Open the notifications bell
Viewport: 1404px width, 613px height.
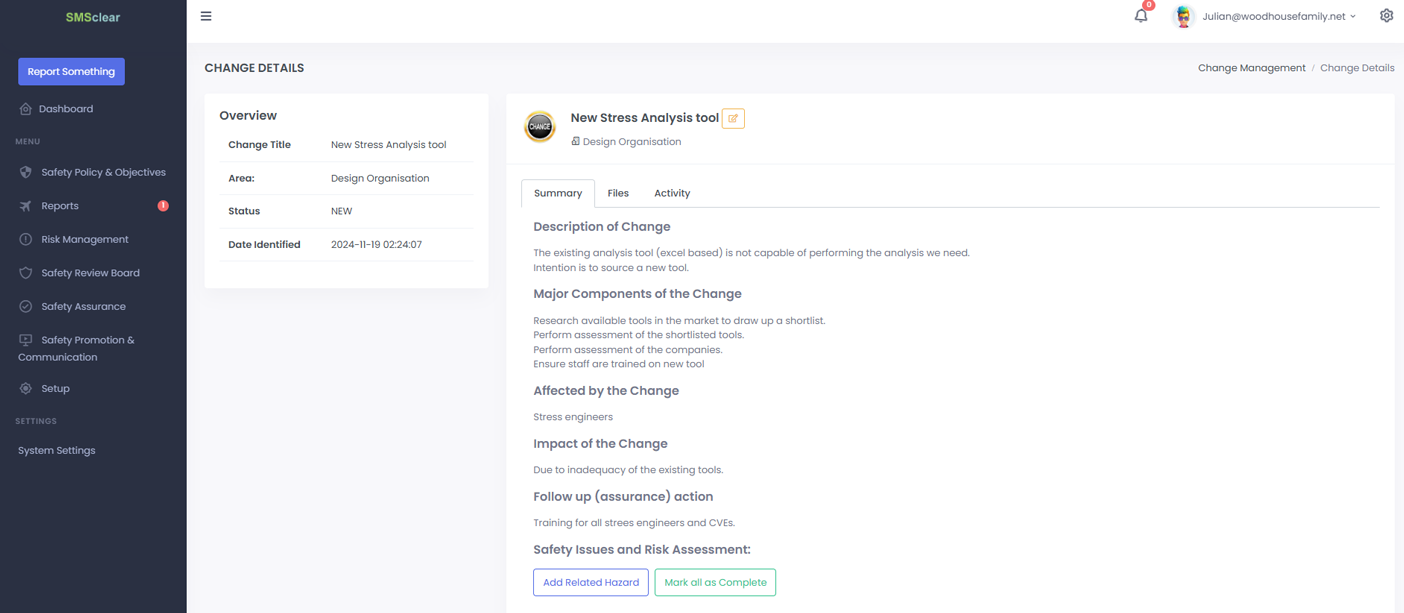[x=1141, y=16]
